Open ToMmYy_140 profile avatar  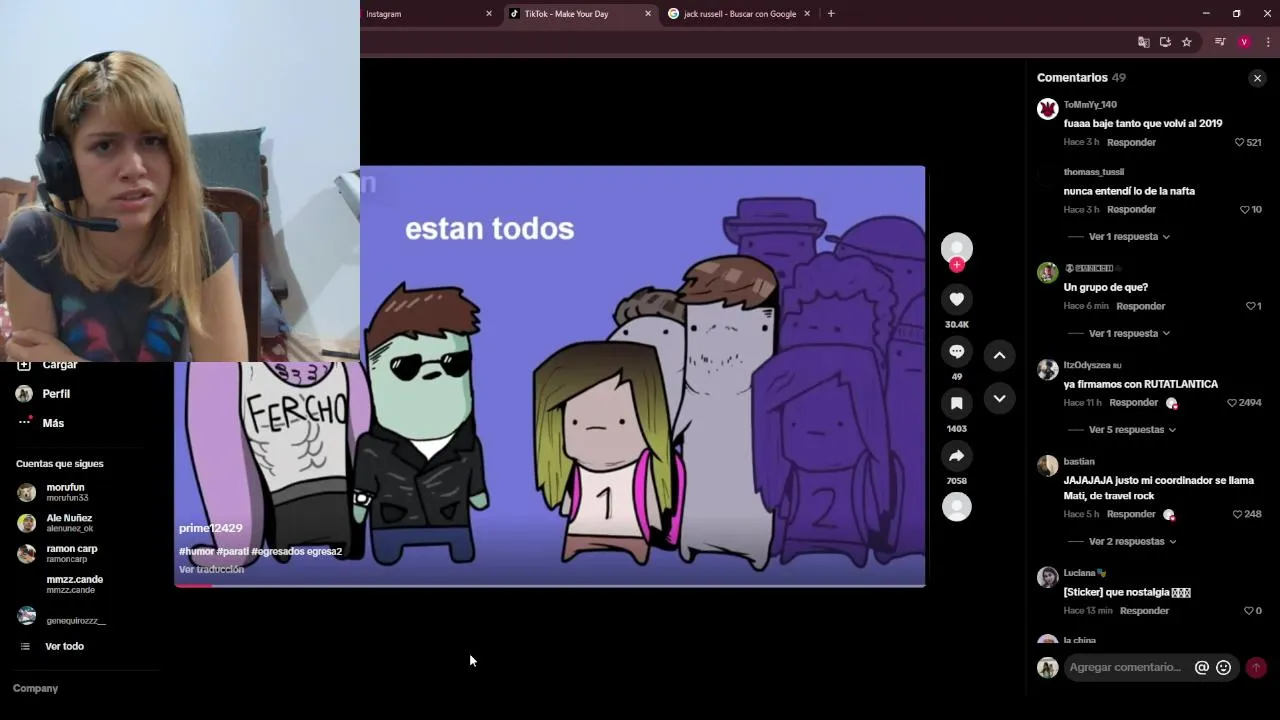click(1047, 109)
